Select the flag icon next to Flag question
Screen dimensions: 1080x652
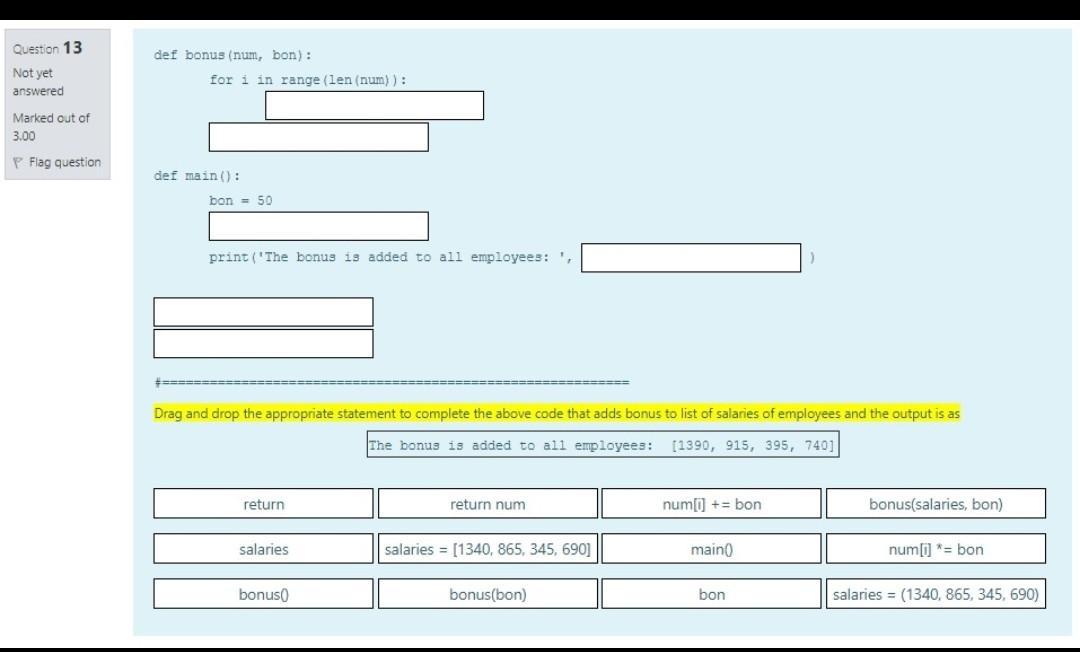click(x=16, y=161)
